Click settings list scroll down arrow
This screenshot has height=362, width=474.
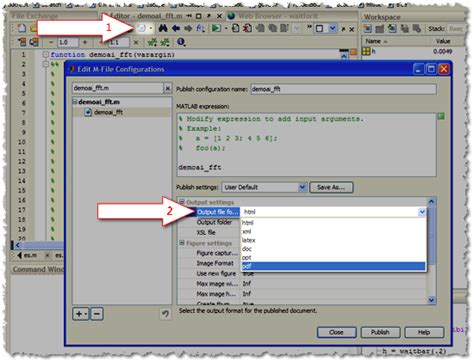click(431, 300)
